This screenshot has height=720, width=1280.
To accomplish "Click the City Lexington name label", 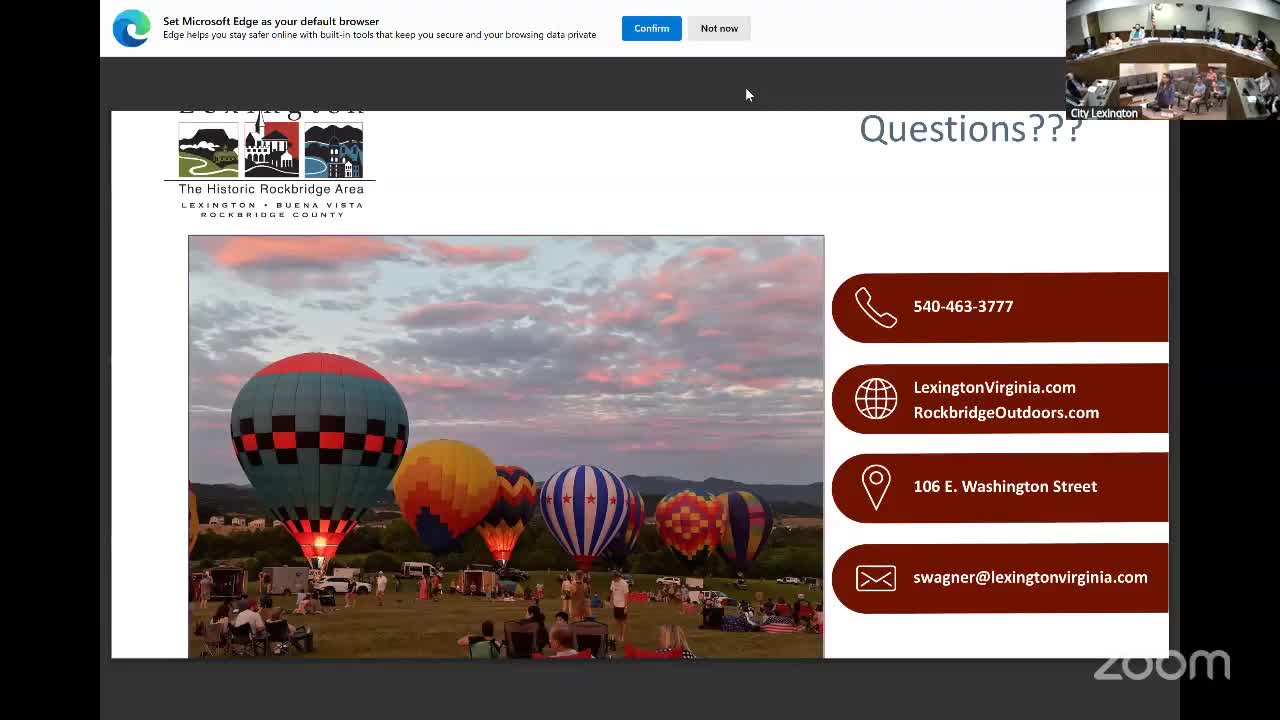I will [x=1104, y=113].
